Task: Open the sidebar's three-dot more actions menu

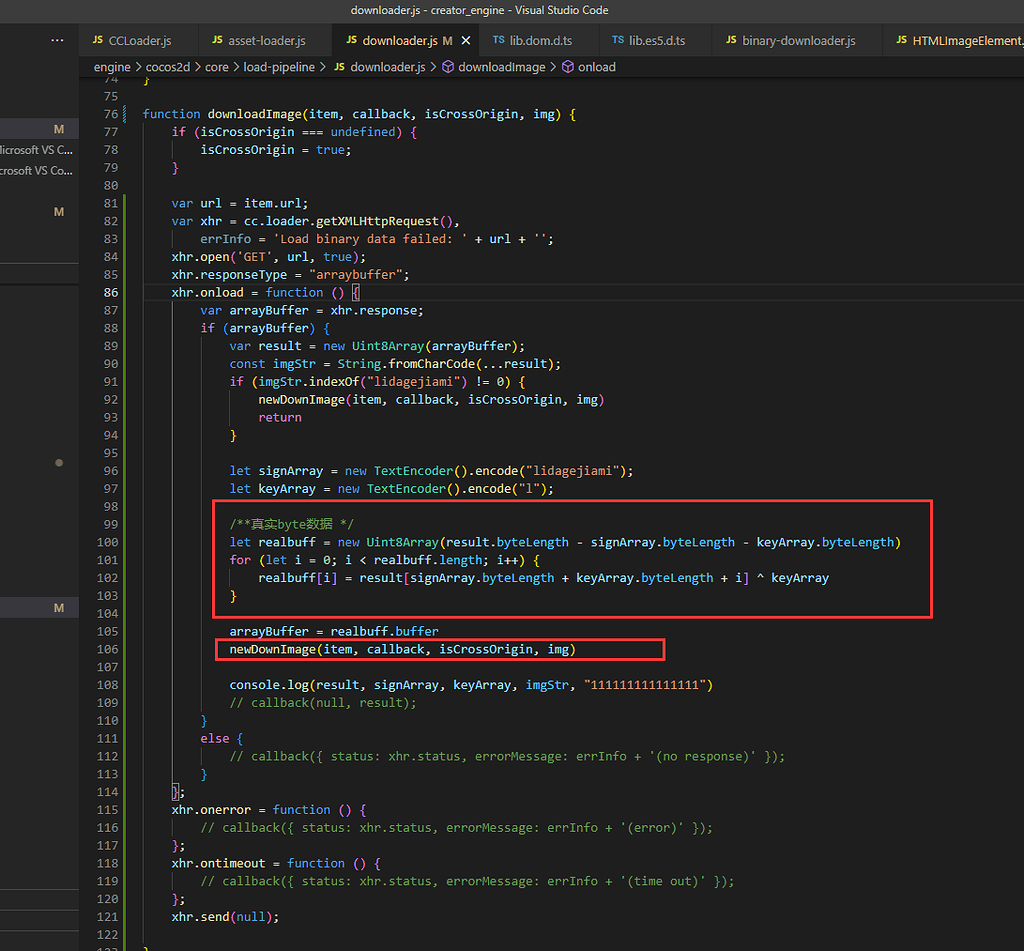Action: [x=58, y=40]
